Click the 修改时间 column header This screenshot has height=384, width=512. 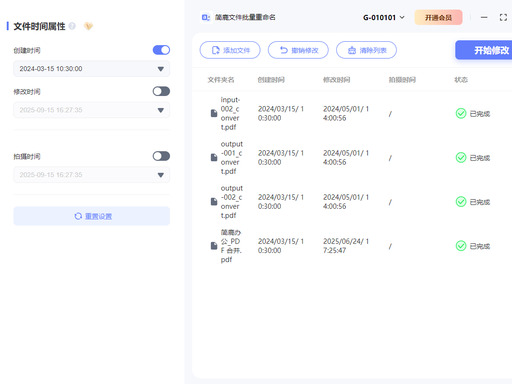[x=337, y=80]
